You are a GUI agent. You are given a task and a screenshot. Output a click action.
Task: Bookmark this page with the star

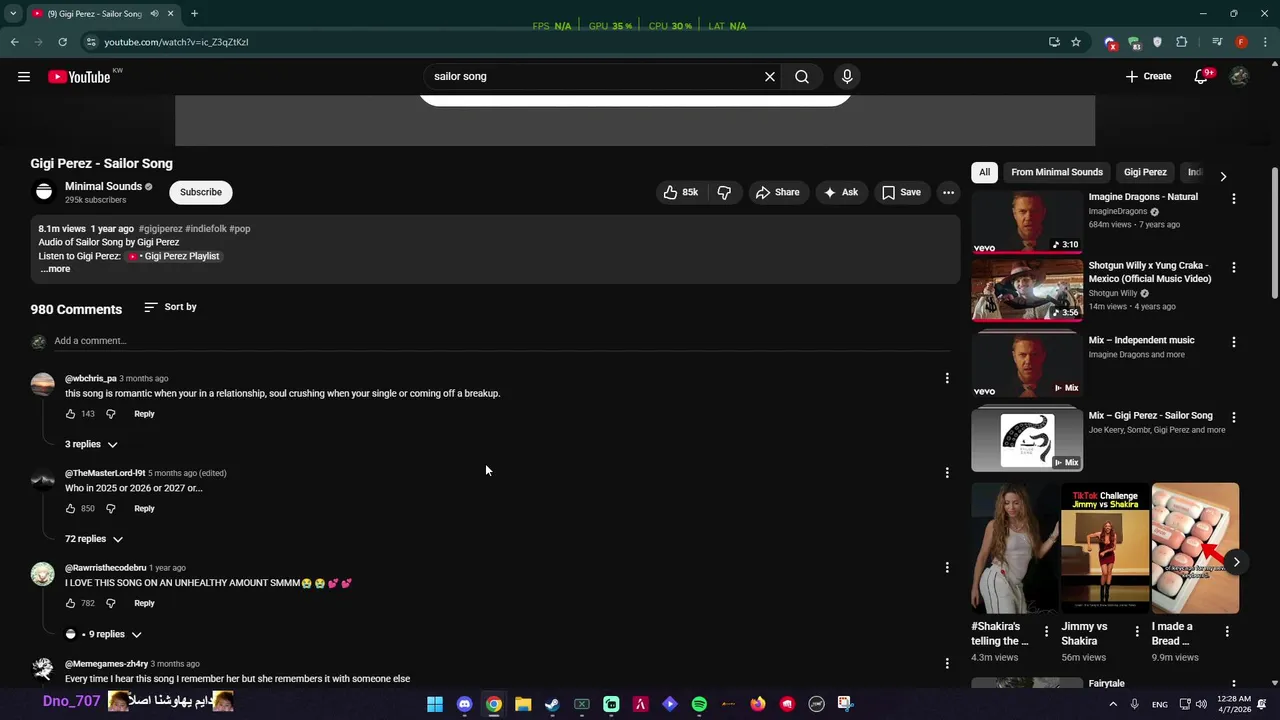1076,42
